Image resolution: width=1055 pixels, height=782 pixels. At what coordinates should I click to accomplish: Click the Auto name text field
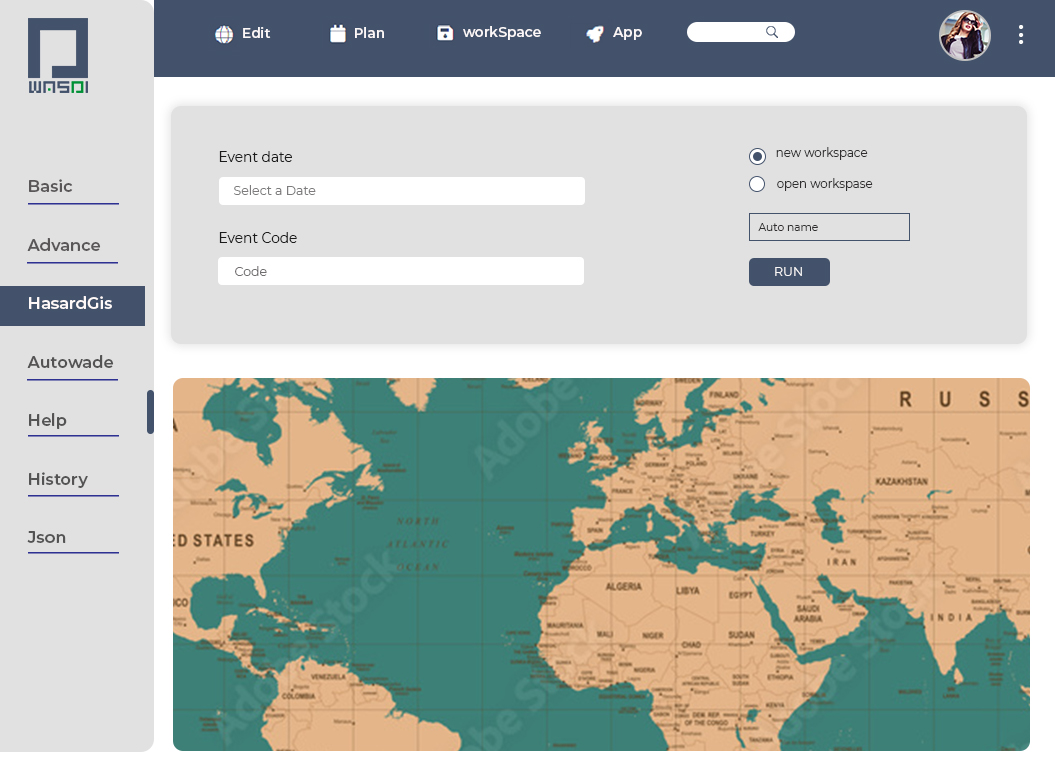coord(829,227)
